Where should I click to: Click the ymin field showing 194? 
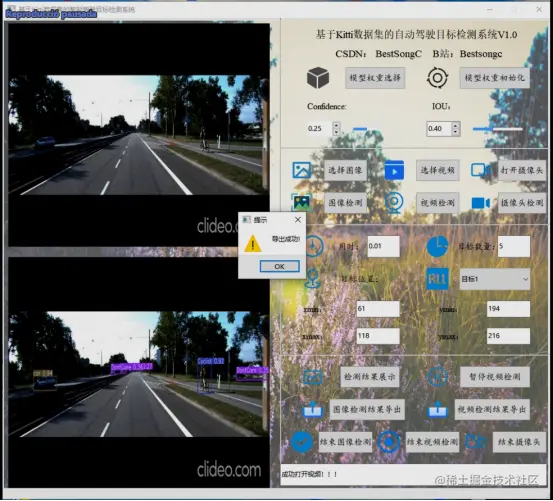(508, 308)
